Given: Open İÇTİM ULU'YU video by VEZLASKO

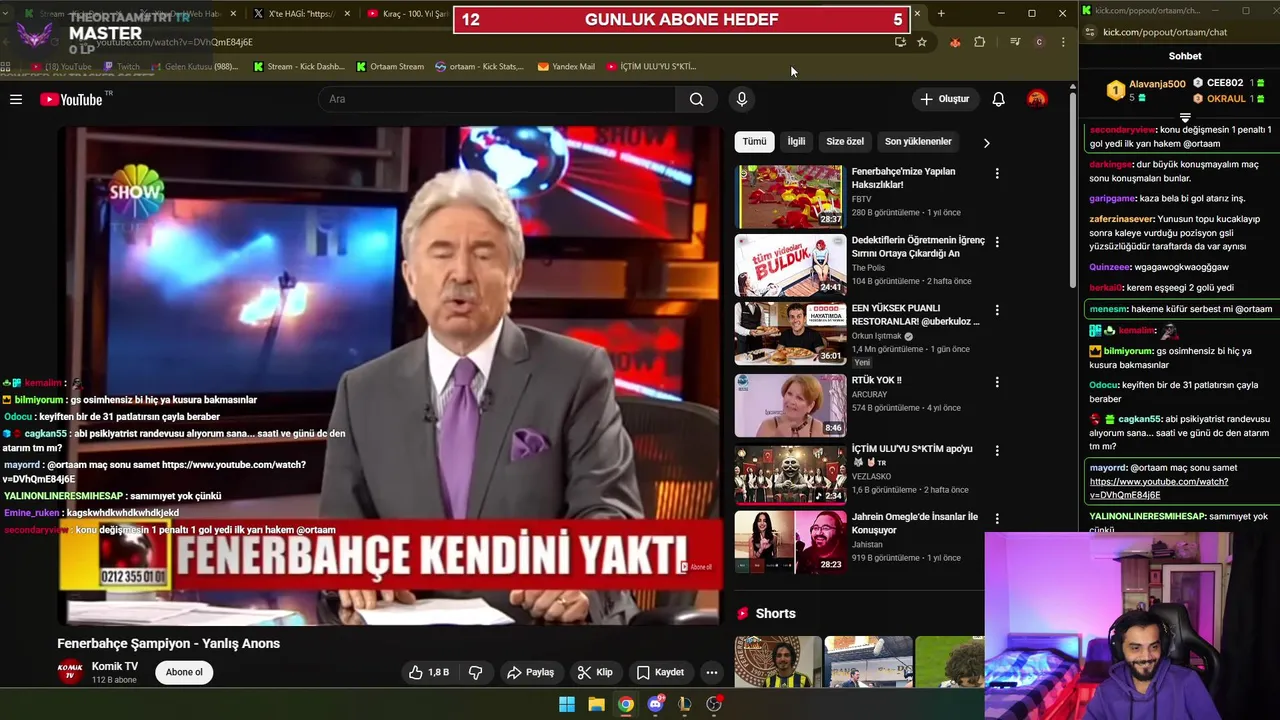Looking at the screenshot, I should point(790,474).
